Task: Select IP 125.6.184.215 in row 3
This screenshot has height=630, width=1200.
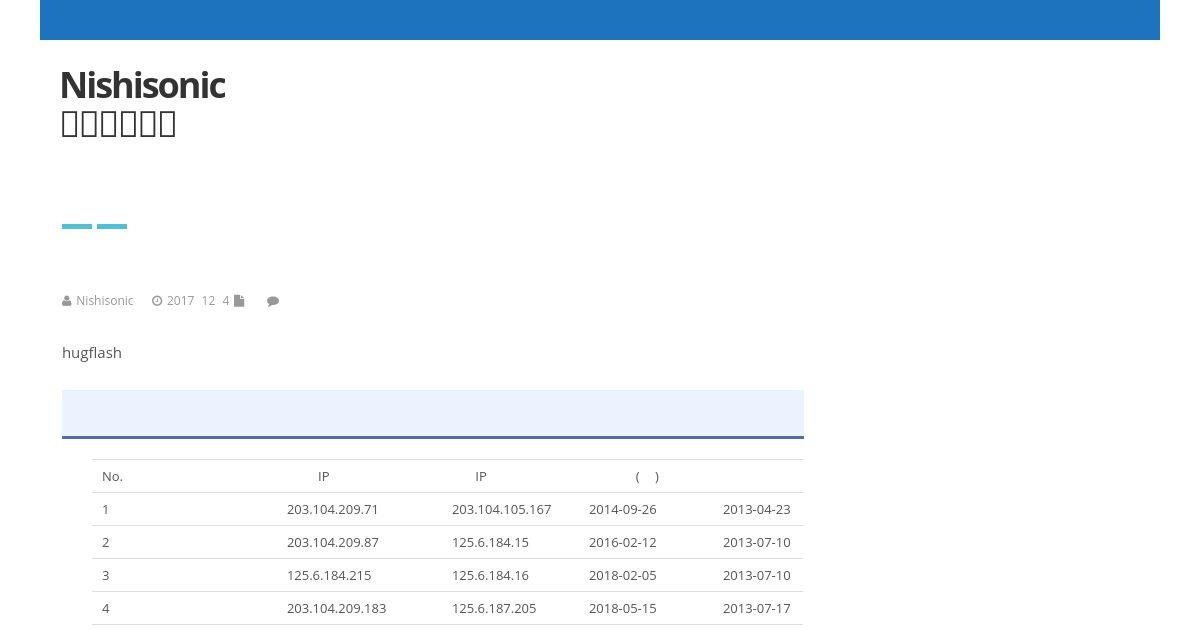Action: point(329,576)
